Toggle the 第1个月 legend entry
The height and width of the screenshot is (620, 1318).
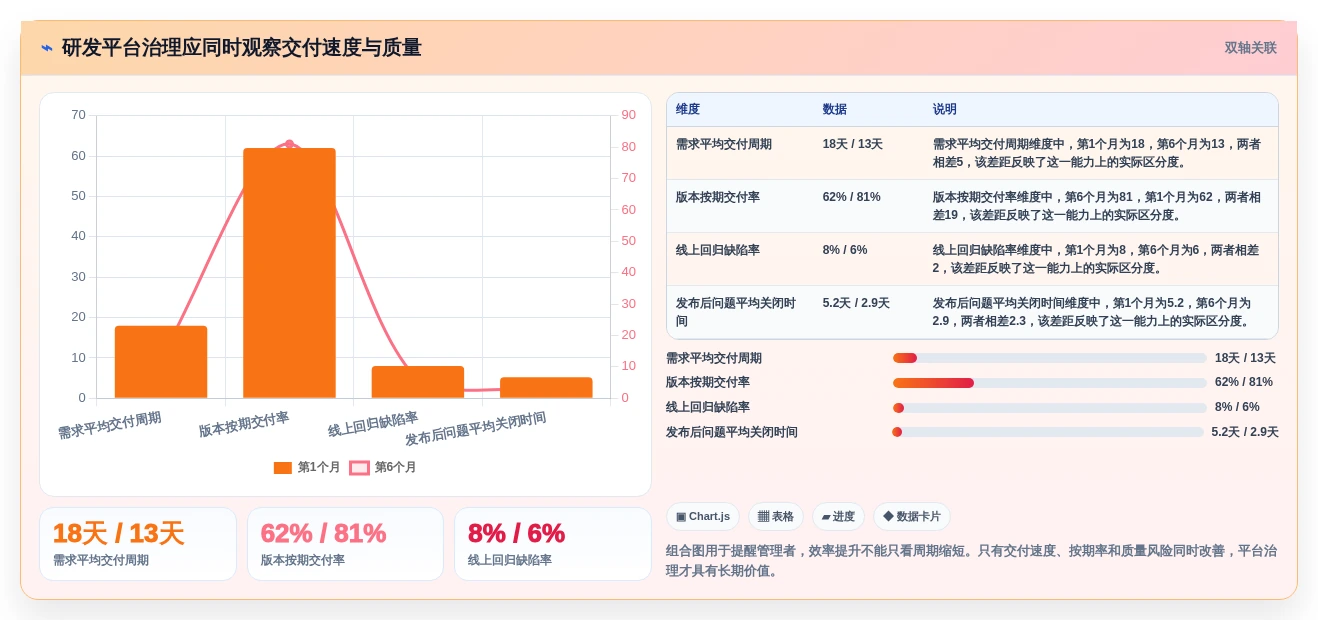pos(307,467)
